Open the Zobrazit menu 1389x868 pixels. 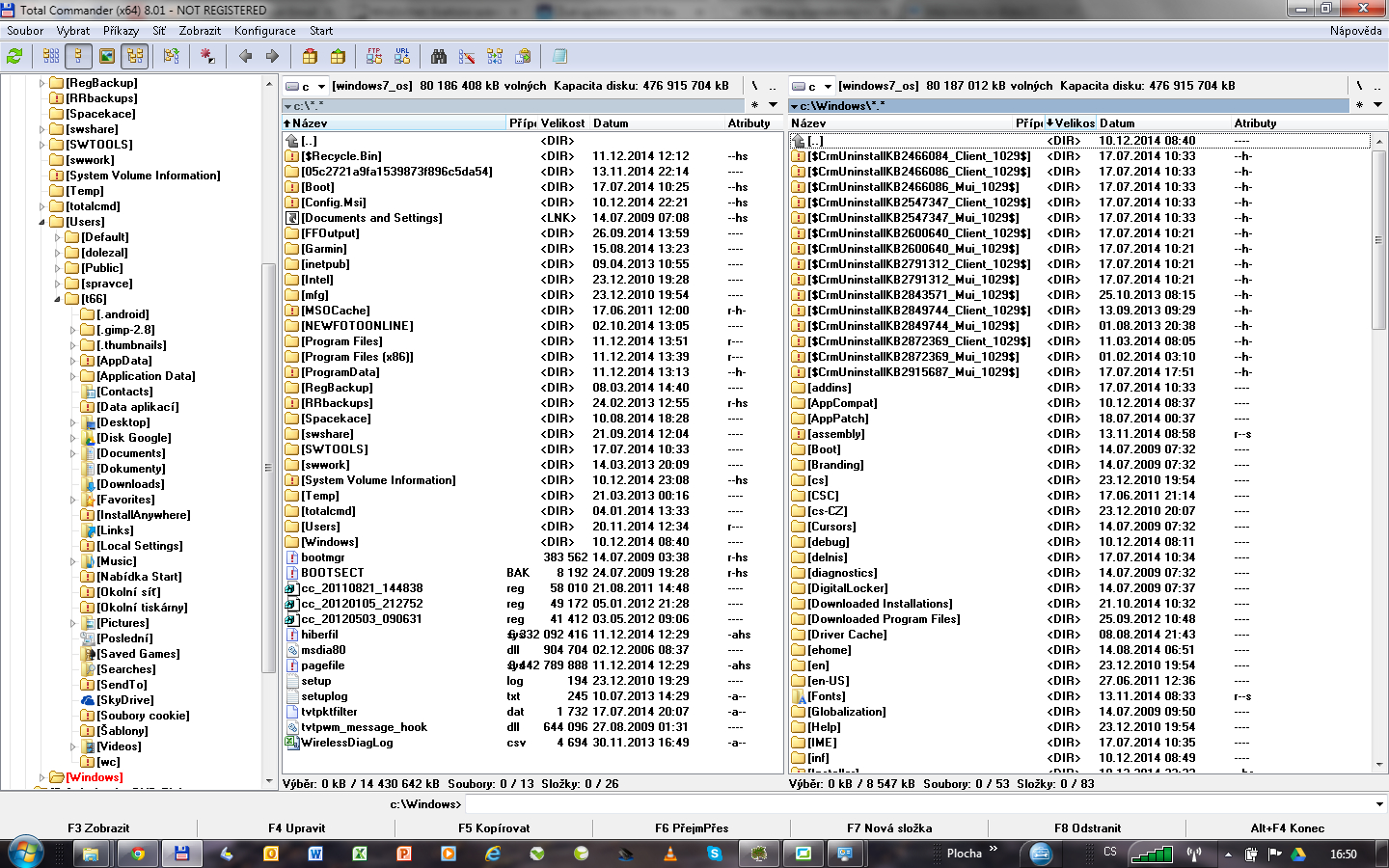tap(200, 31)
